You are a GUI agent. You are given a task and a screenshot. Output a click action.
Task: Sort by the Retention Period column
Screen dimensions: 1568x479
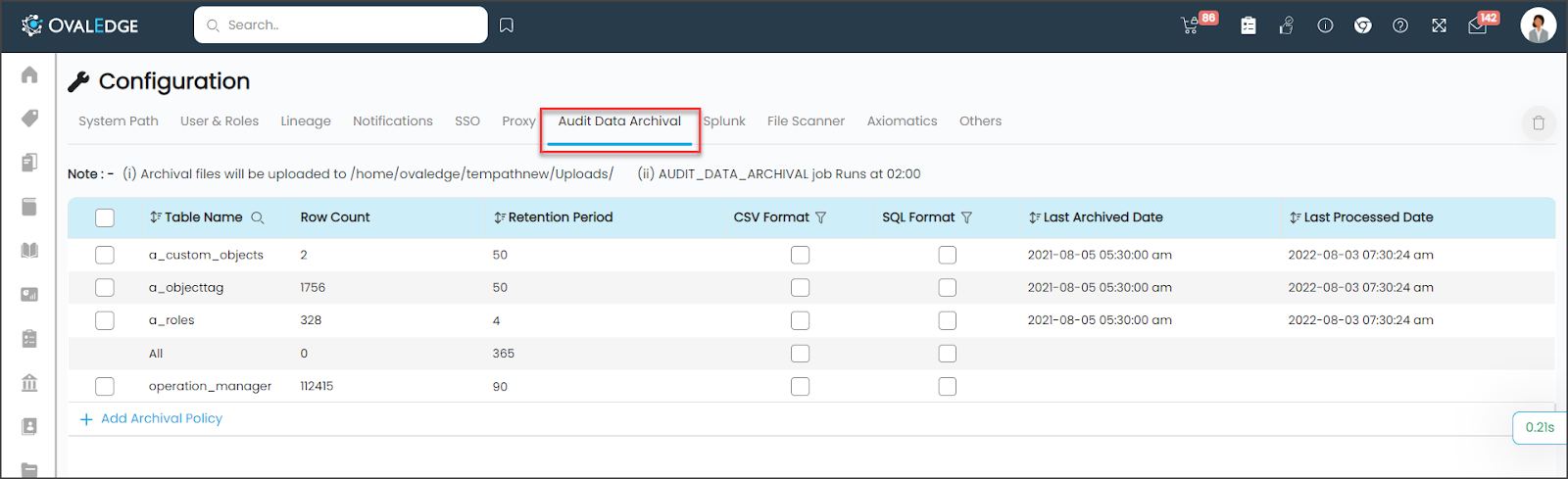[500, 217]
